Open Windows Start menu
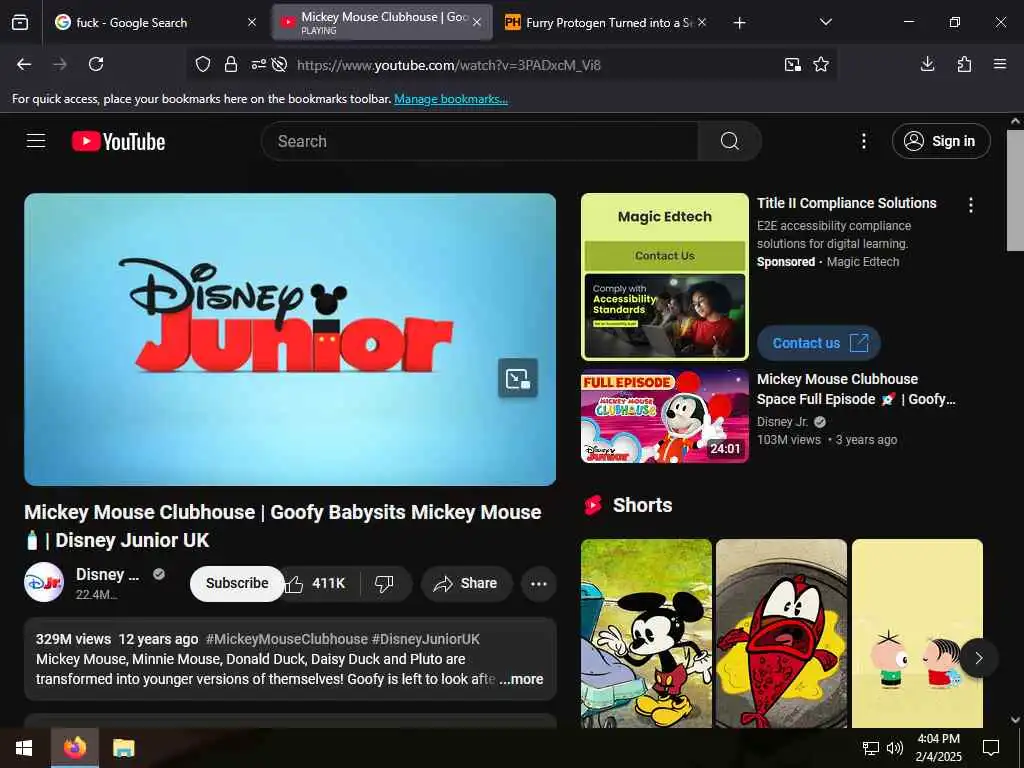The height and width of the screenshot is (768, 1024). 24,748
